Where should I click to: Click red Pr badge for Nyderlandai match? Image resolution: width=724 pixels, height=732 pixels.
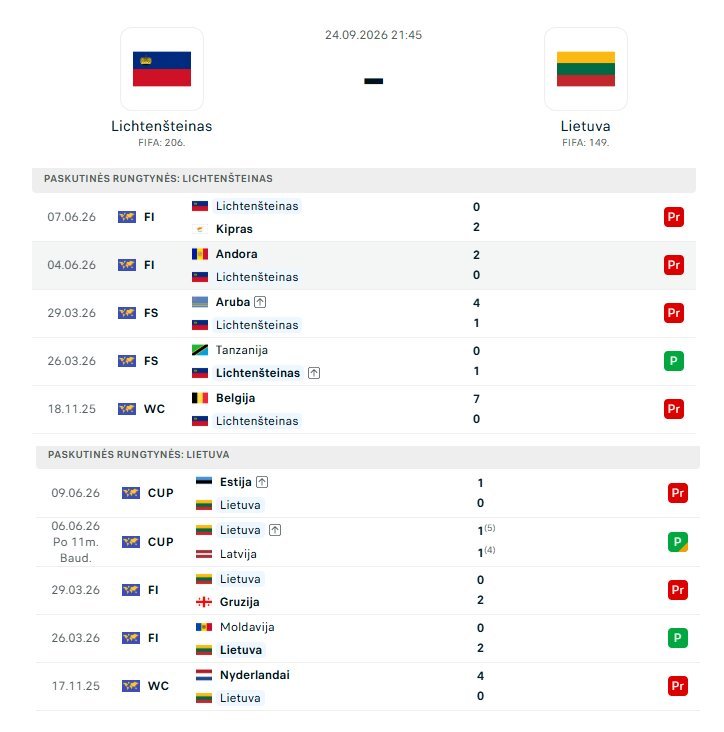(x=678, y=686)
